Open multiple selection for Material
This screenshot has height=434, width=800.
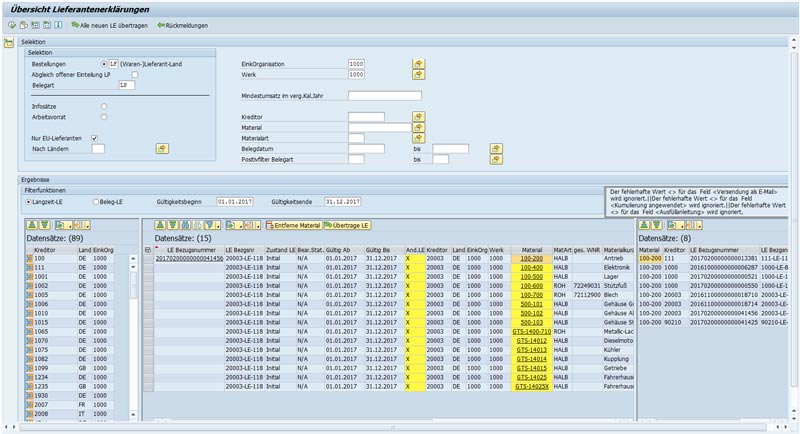pyautogui.click(x=418, y=127)
